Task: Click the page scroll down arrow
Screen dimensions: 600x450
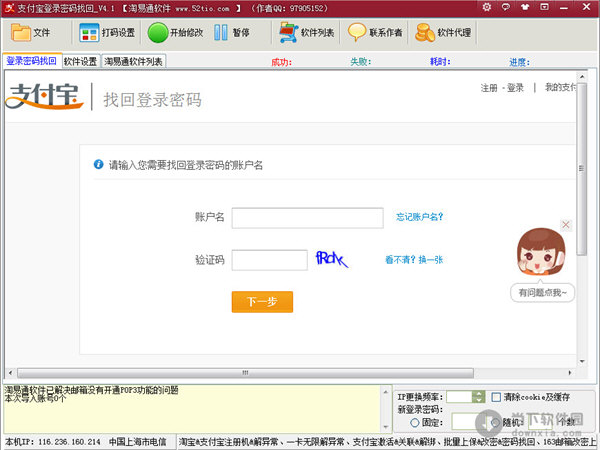Action: pyautogui.click(x=582, y=361)
